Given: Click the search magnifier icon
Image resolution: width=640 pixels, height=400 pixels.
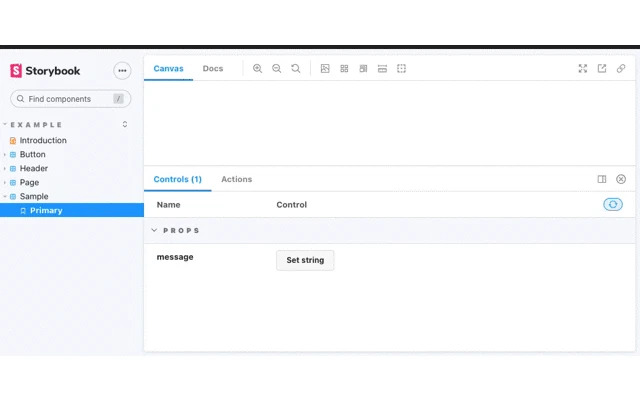Looking at the screenshot, I should point(20,99).
